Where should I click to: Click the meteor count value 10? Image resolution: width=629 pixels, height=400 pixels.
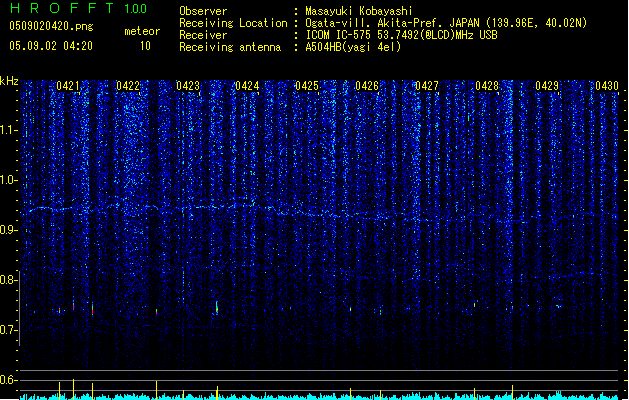[x=145, y=46]
